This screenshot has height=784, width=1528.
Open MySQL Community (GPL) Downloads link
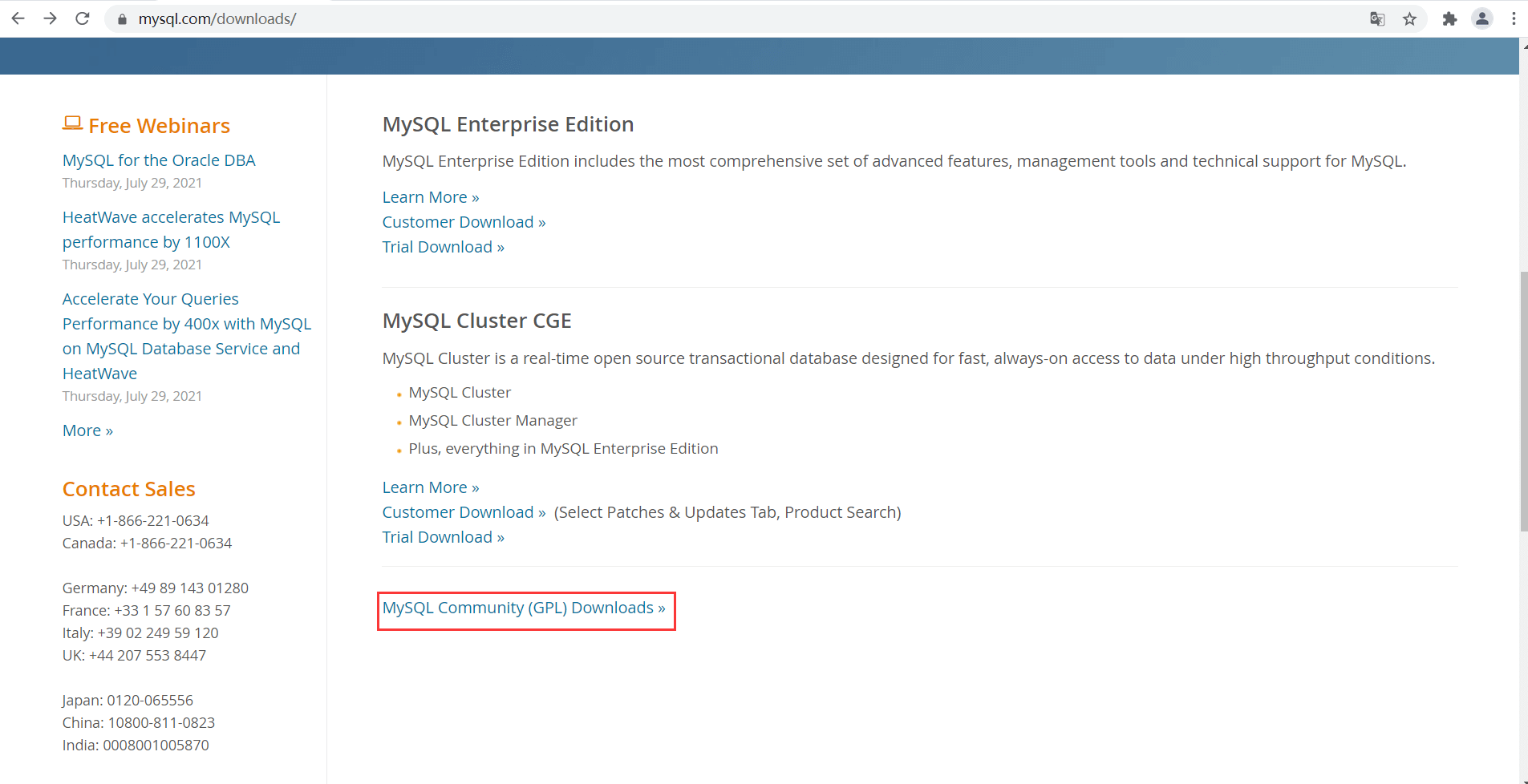tap(524, 608)
